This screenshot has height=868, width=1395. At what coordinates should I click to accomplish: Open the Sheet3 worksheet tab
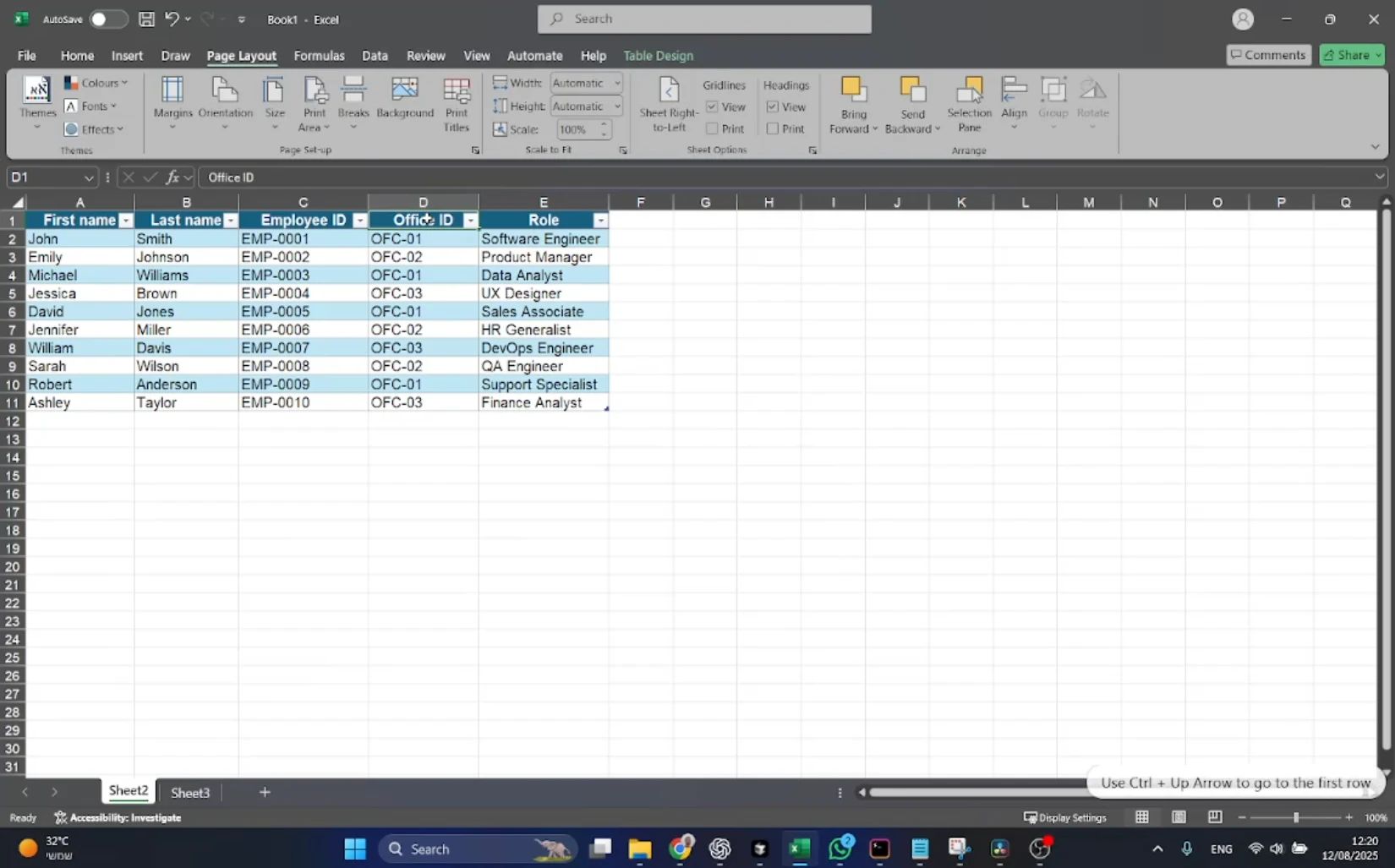tap(190, 793)
